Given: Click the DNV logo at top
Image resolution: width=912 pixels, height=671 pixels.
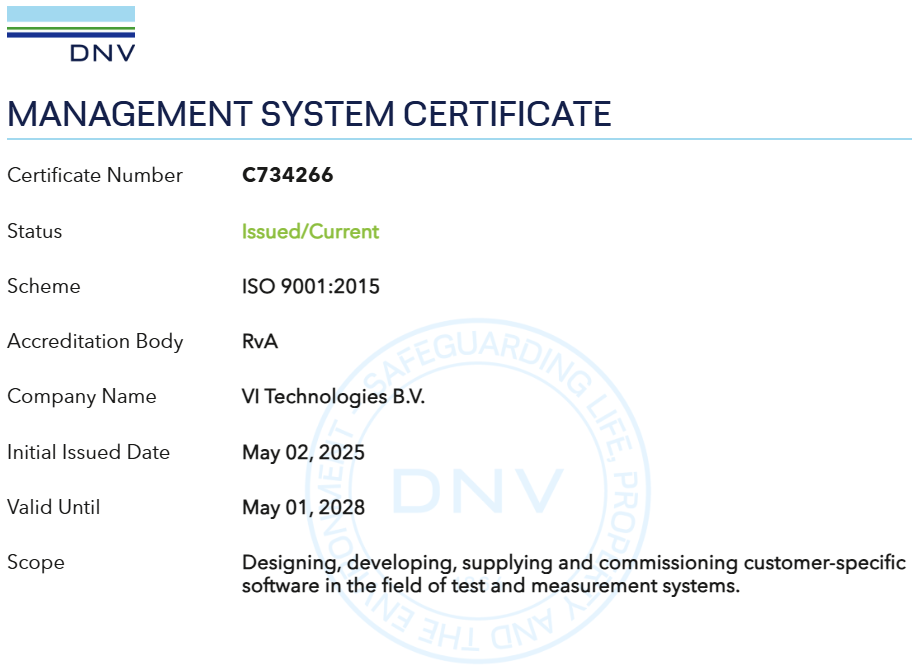Looking at the screenshot, I should click(x=71, y=34).
